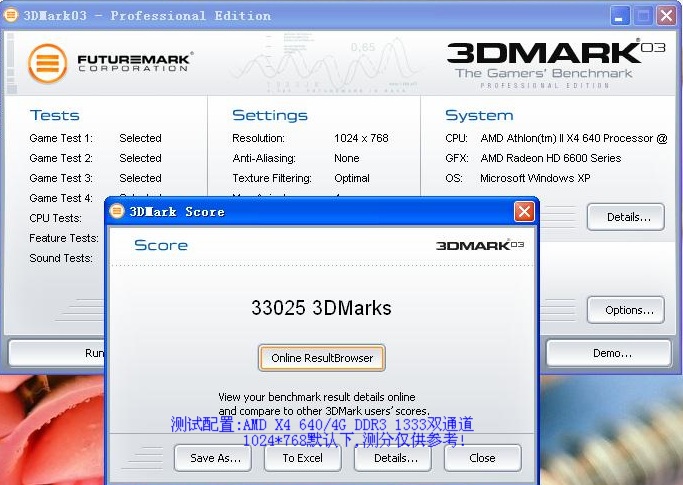Image resolution: width=683 pixels, height=485 pixels.
Task: Click the partly hidden Run button
Action: pos(57,353)
